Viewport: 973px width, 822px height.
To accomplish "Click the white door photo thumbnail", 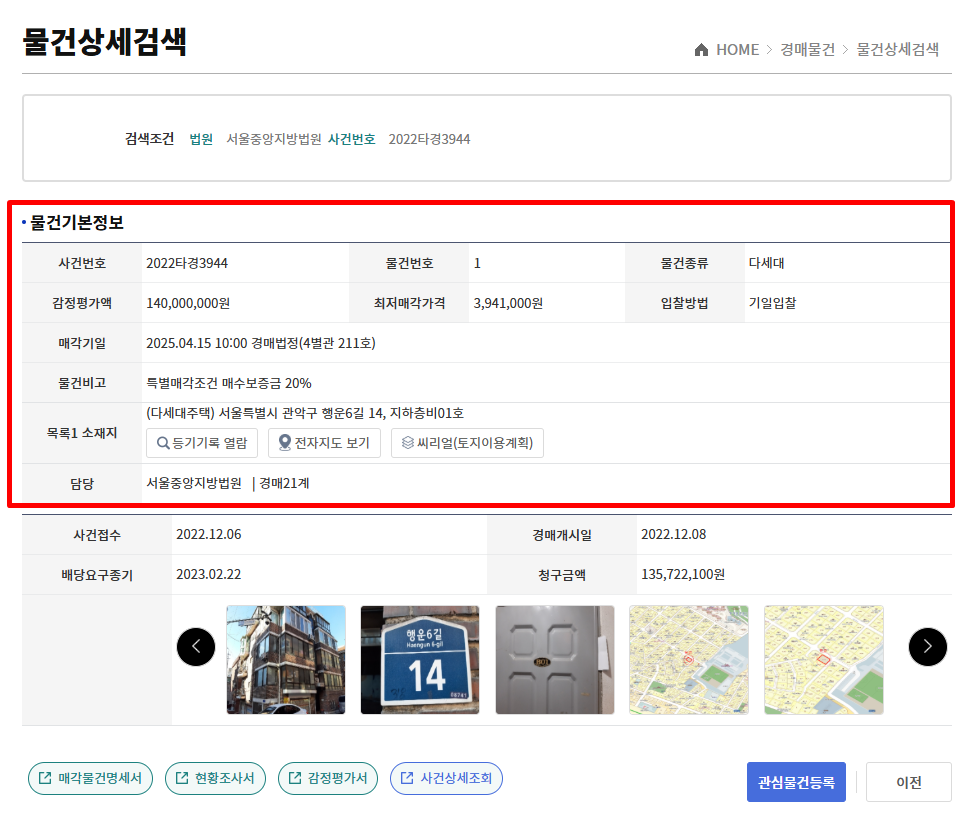I will [x=554, y=660].
